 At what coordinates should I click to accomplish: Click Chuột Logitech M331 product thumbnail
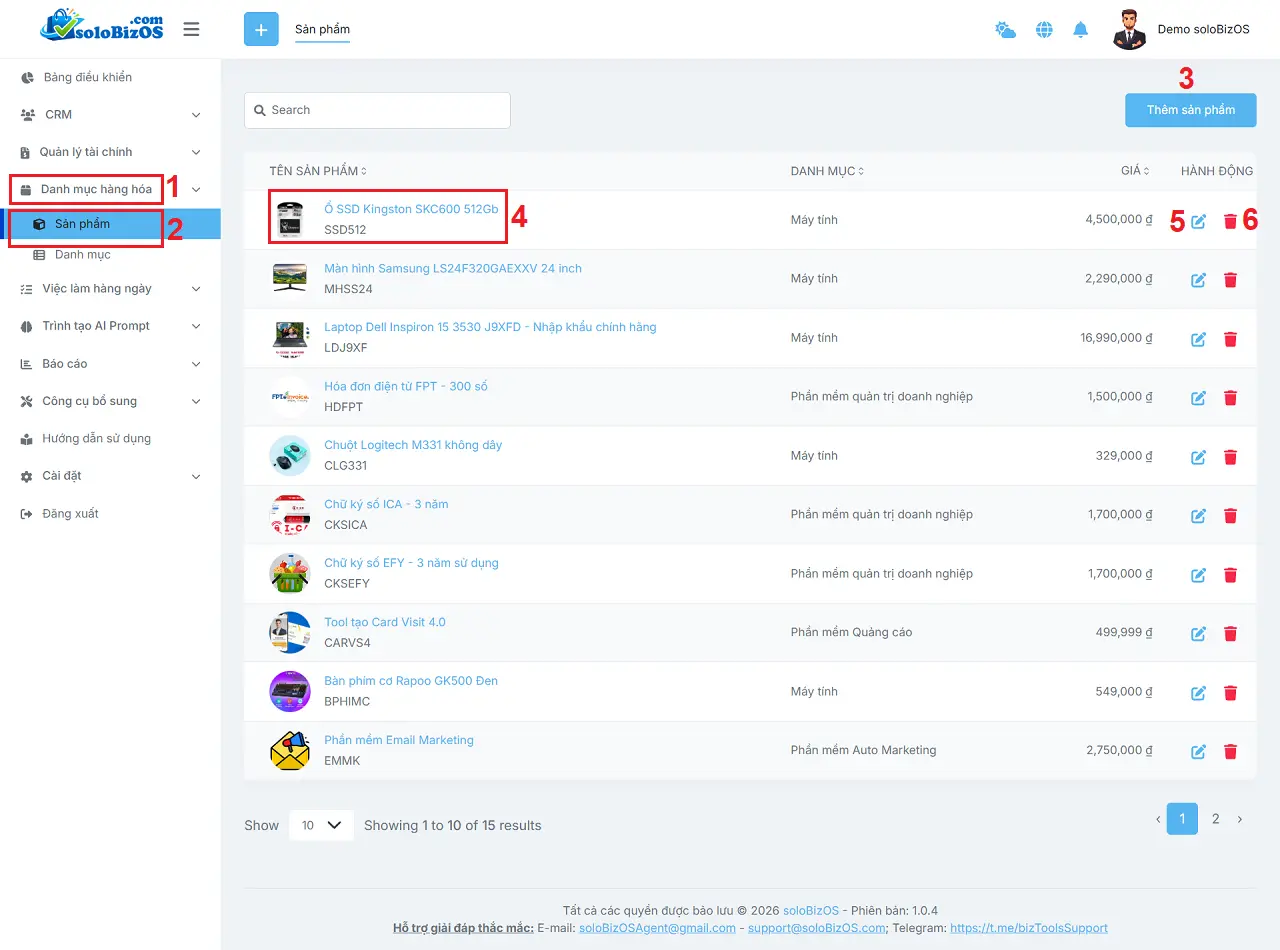290,456
